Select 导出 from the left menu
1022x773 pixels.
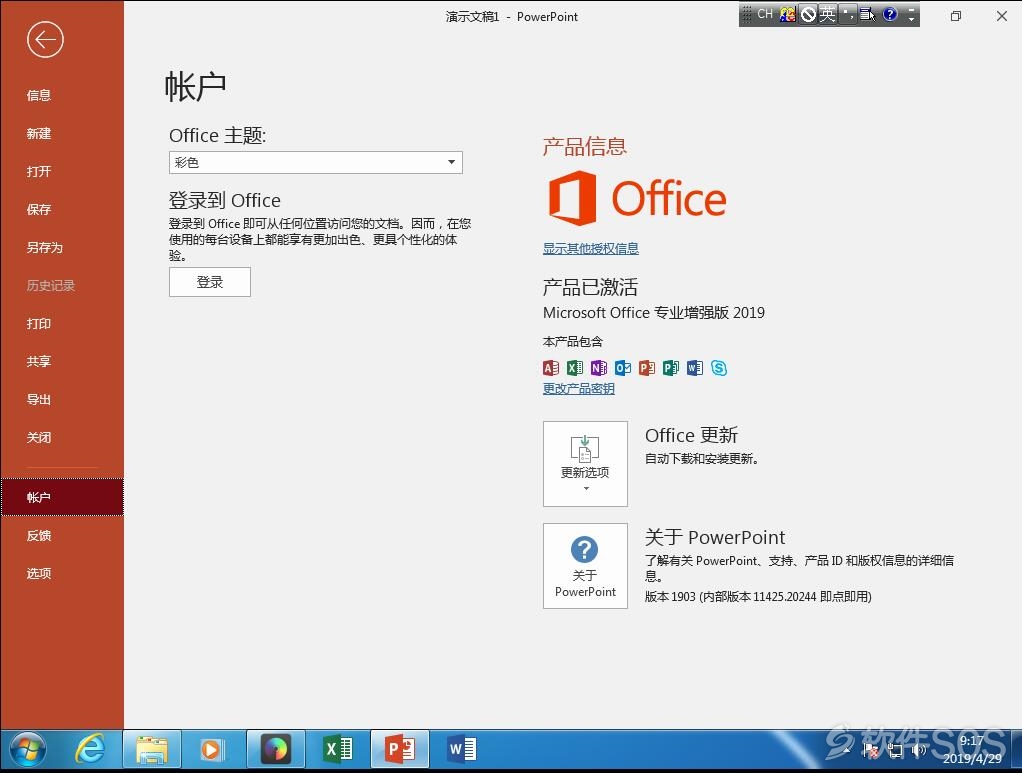click(x=38, y=400)
